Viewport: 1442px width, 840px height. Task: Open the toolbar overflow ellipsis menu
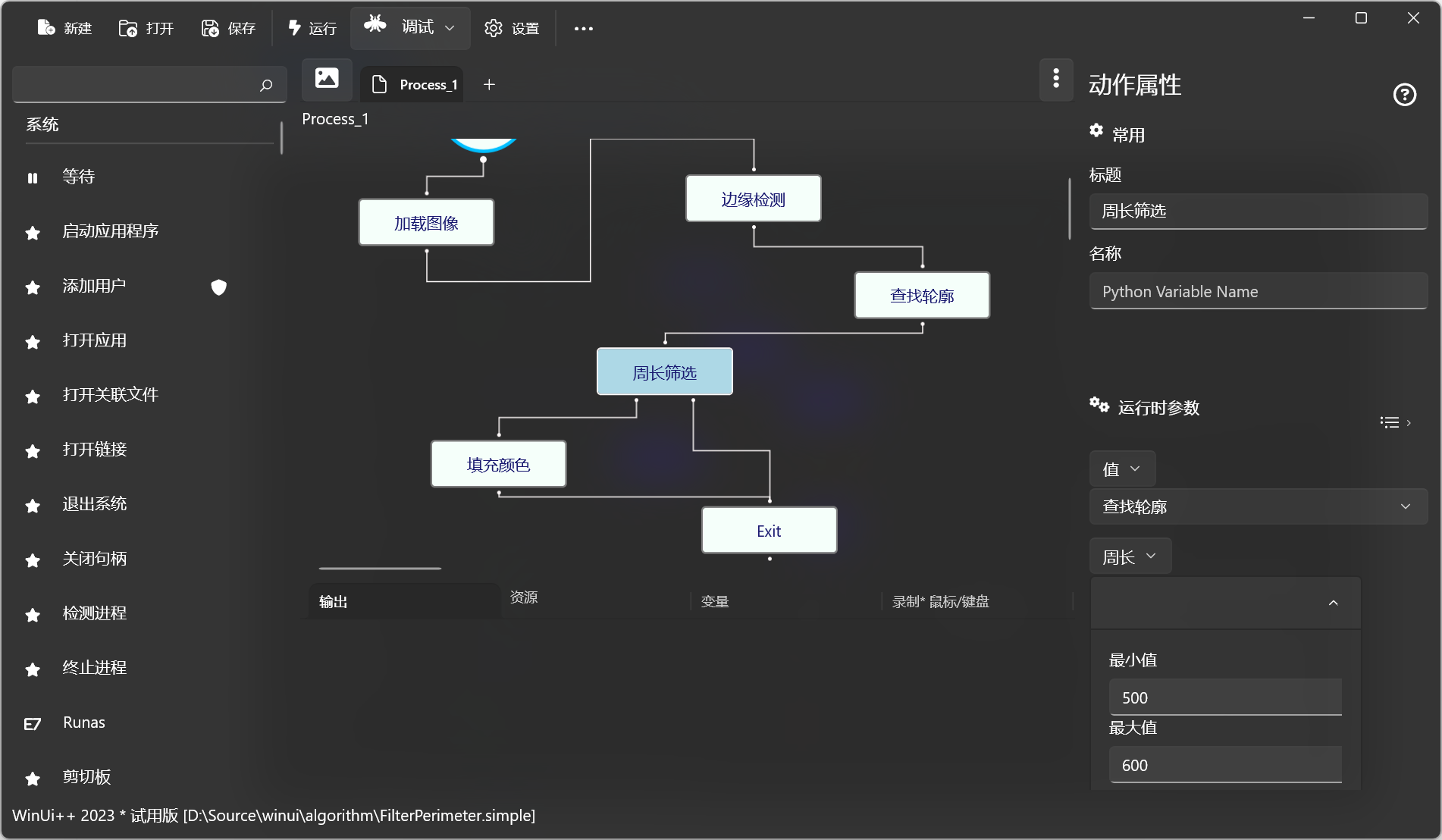tap(583, 29)
